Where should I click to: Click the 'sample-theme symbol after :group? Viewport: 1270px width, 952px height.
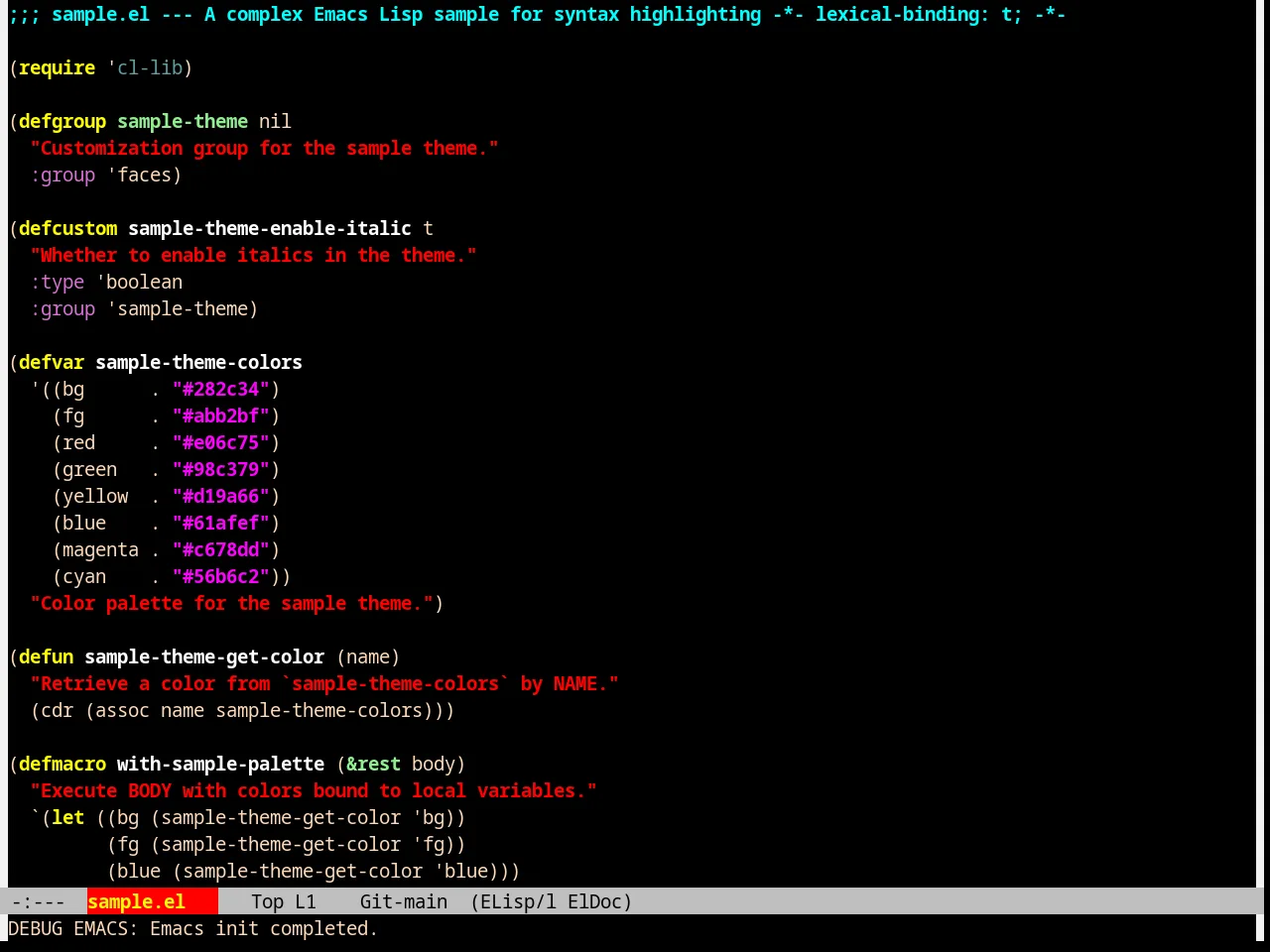point(178,308)
